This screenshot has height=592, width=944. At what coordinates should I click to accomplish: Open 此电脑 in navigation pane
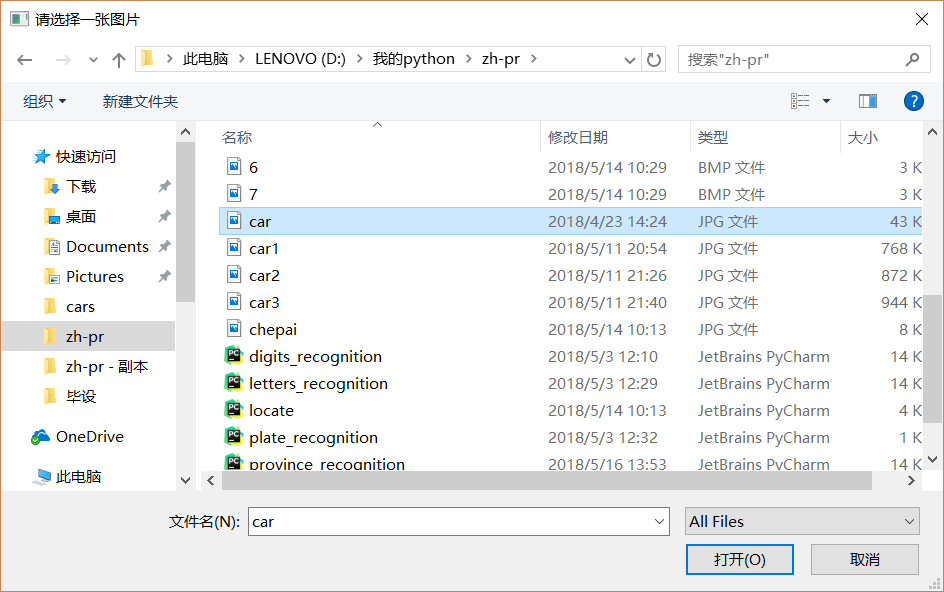(x=78, y=477)
